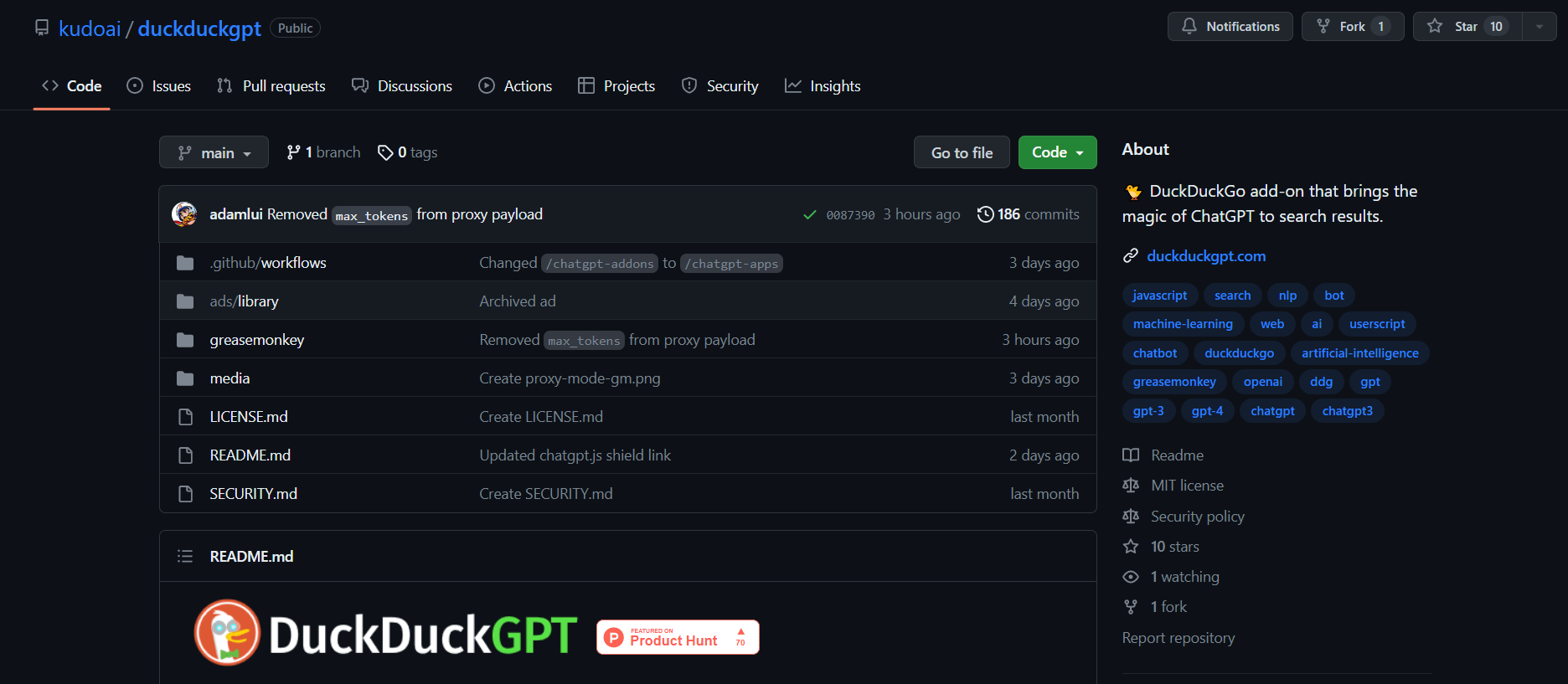The image size is (1568, 684).
Task: Select the javascript topic tag
Action: click(1159, 296)
